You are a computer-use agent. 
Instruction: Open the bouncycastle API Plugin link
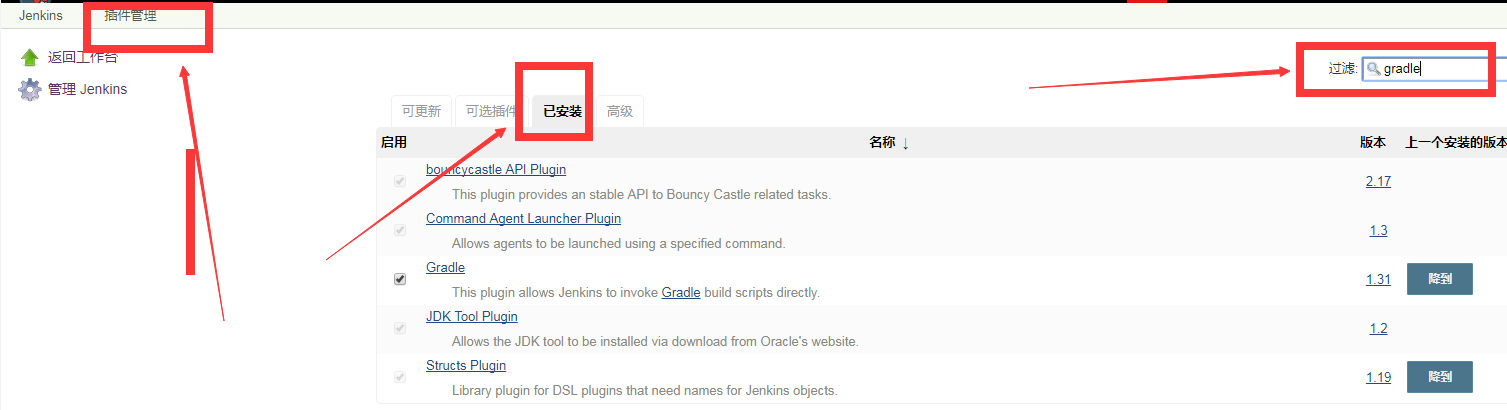coord(496,169)
